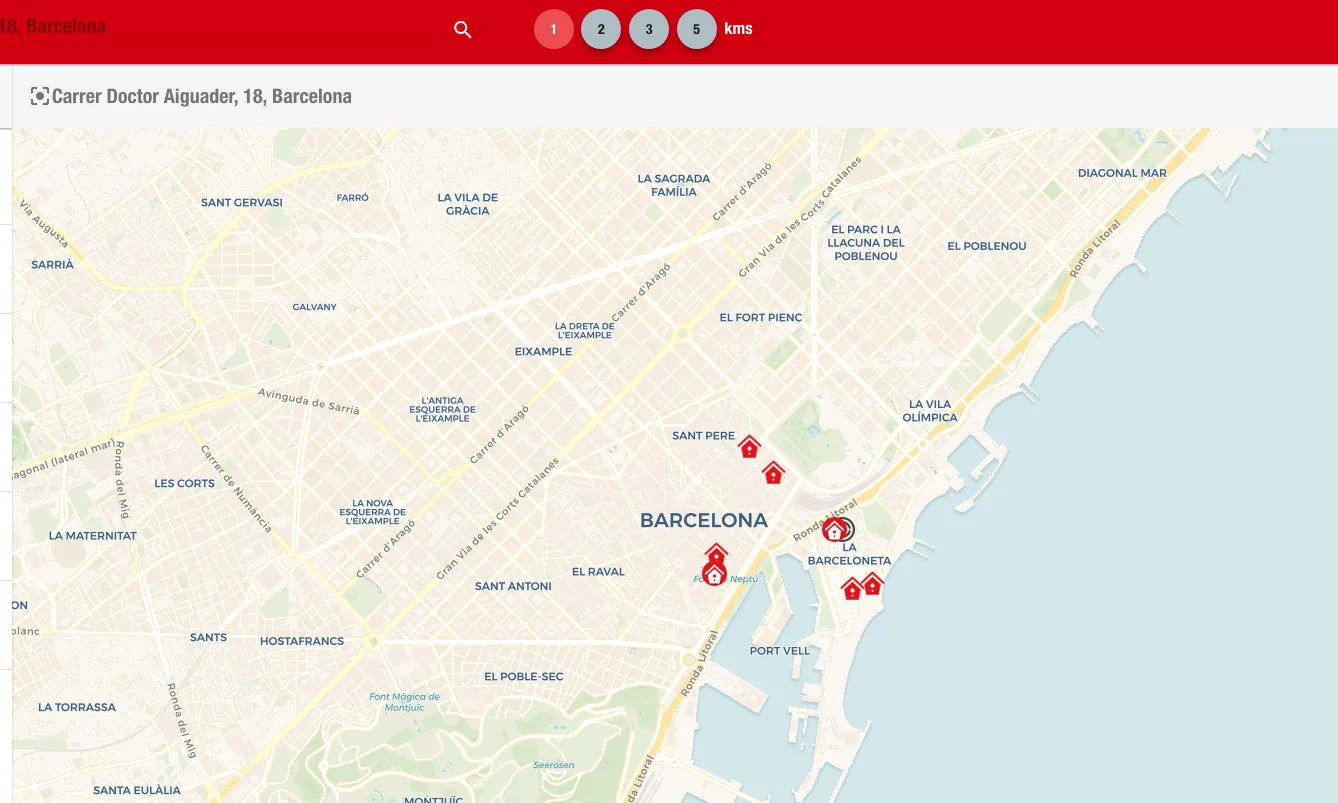Select the right house marker on Barceloneta beach
This screenshot has width=1338, height=803.
click(871, 585)
